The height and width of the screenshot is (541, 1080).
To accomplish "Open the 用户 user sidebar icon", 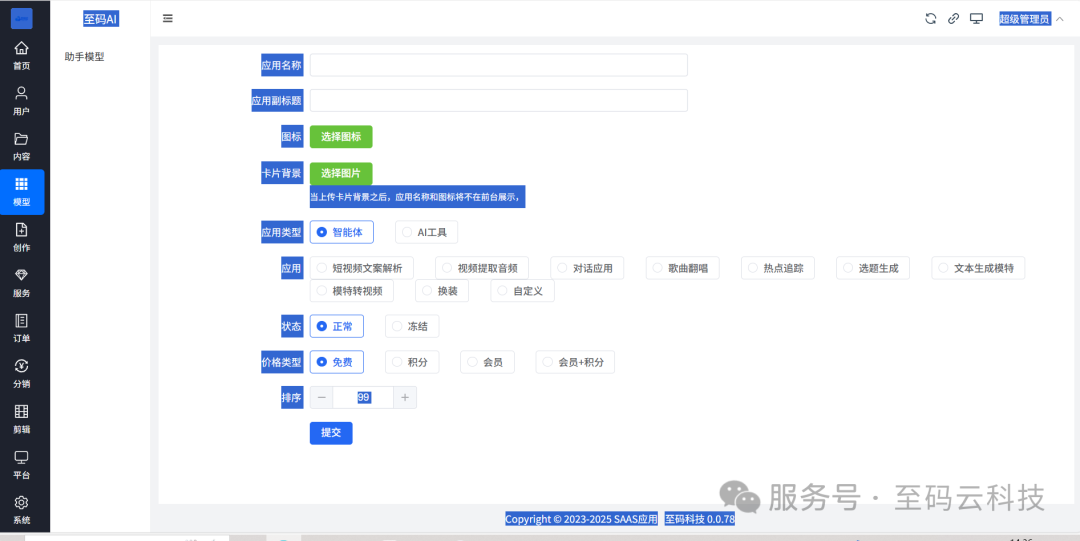I will click(22, 101).
